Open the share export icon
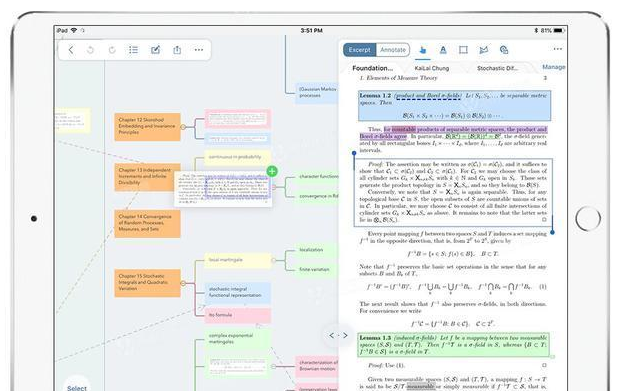The image size is (631, 391). click(177, 50)
